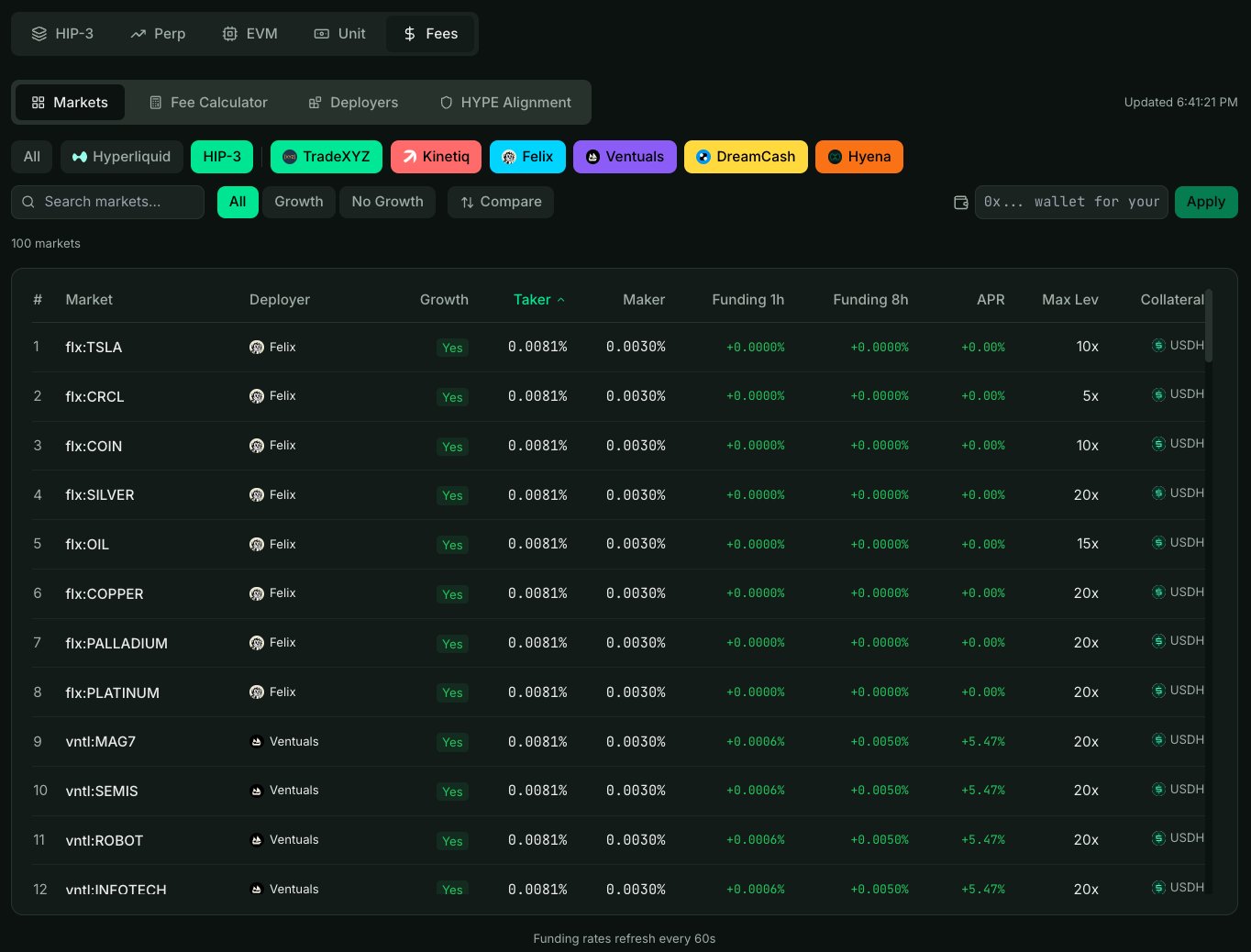The width and height of the screenshot is (1251, 952).
Task: Sort markets by APR column header
Action: point(990,300)
